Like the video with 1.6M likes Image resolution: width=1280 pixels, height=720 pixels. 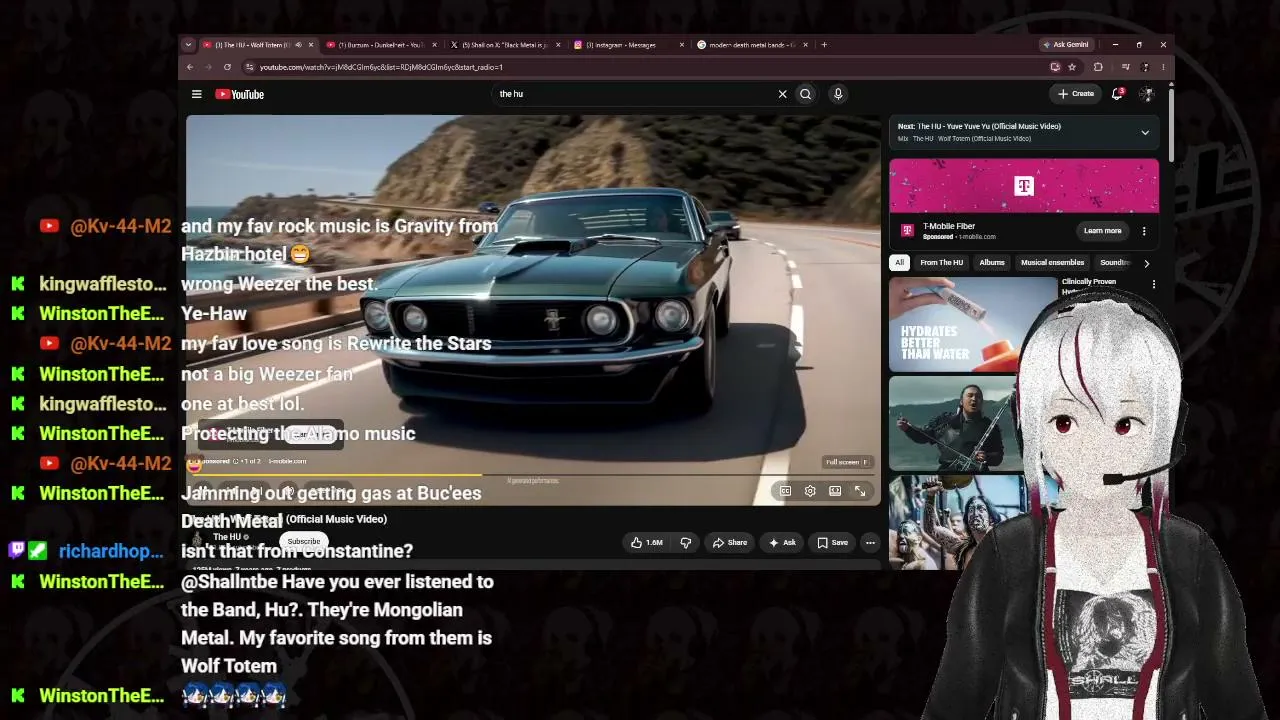pos(647,543)
